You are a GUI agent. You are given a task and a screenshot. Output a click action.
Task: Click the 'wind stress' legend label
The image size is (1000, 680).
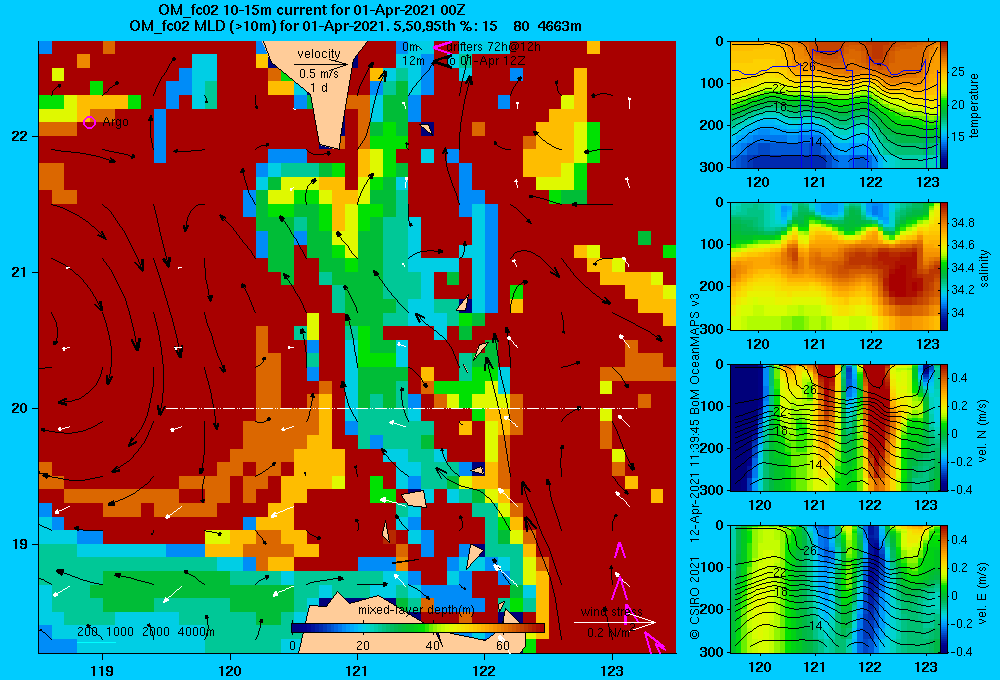pos(612,612)
